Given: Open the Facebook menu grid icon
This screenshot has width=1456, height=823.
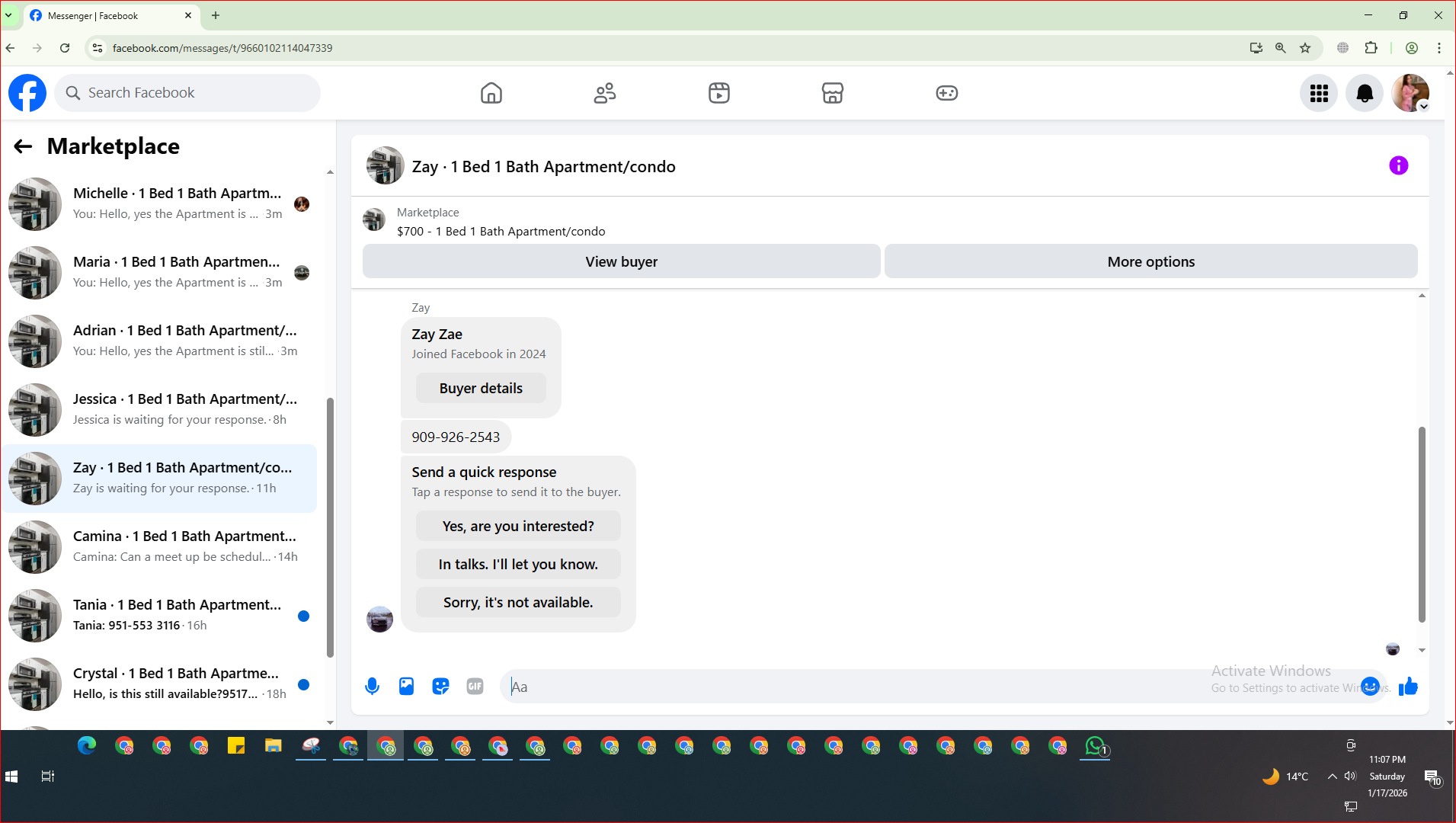Looking at the screenshot, I should [1319, 93].
